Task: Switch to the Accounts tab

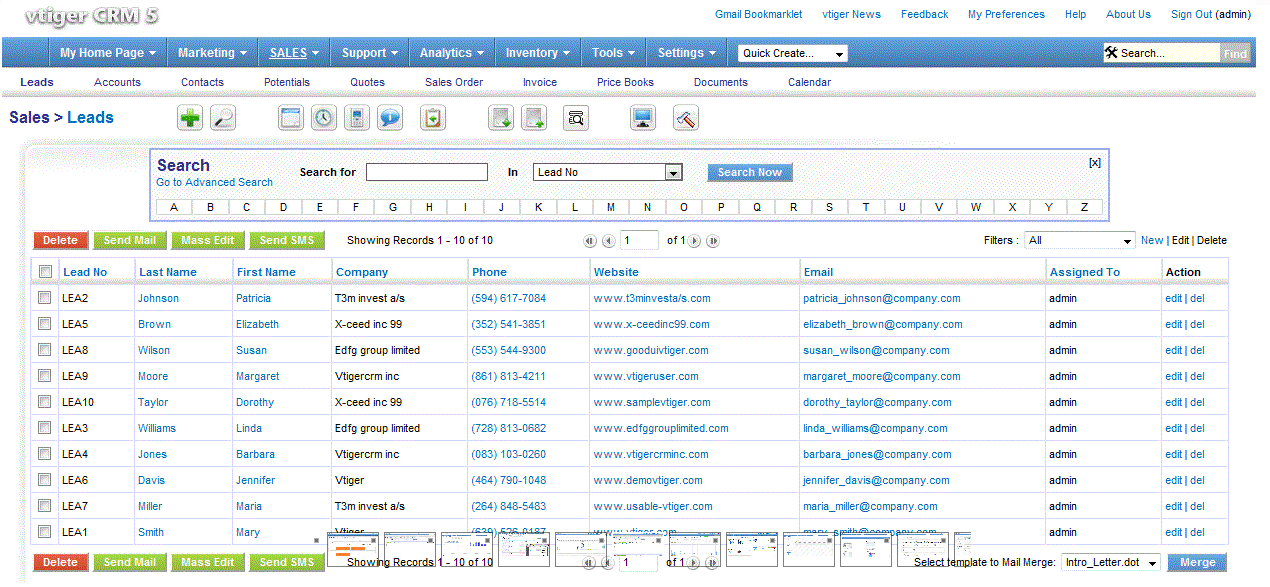Action: pyautogui.click(x=117, y=83)
